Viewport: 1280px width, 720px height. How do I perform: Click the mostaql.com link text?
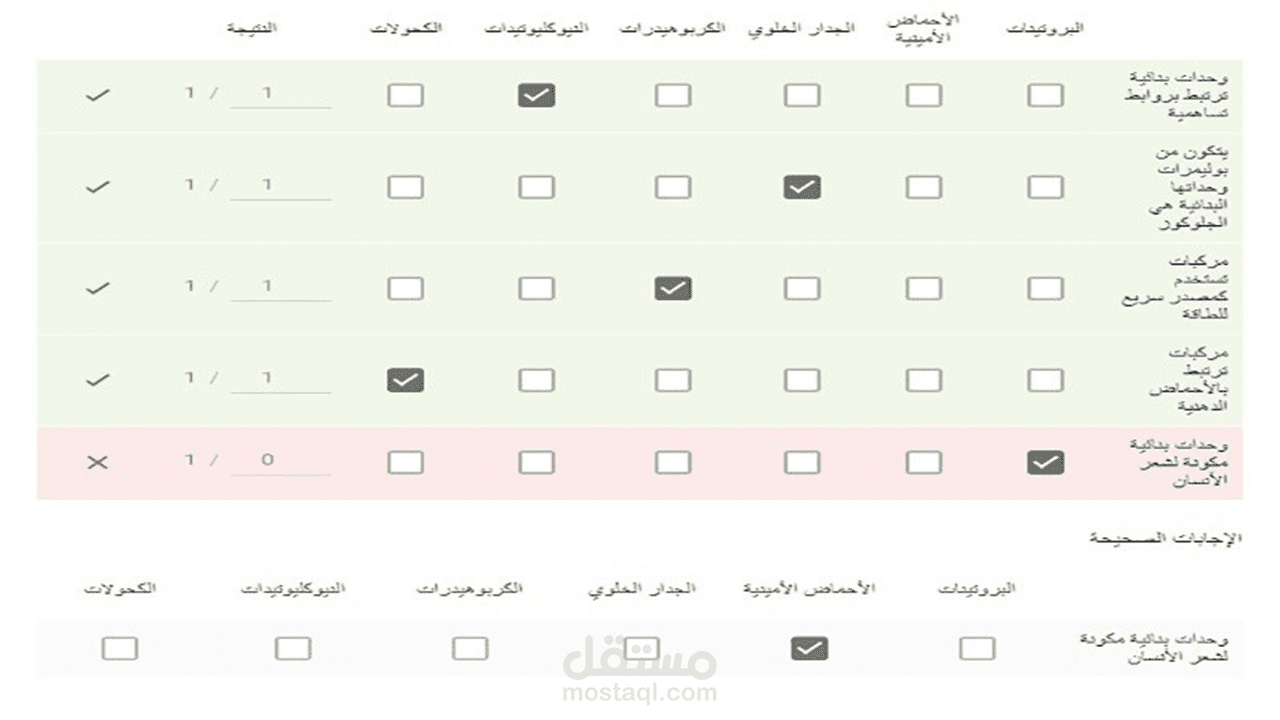point(640,693)
